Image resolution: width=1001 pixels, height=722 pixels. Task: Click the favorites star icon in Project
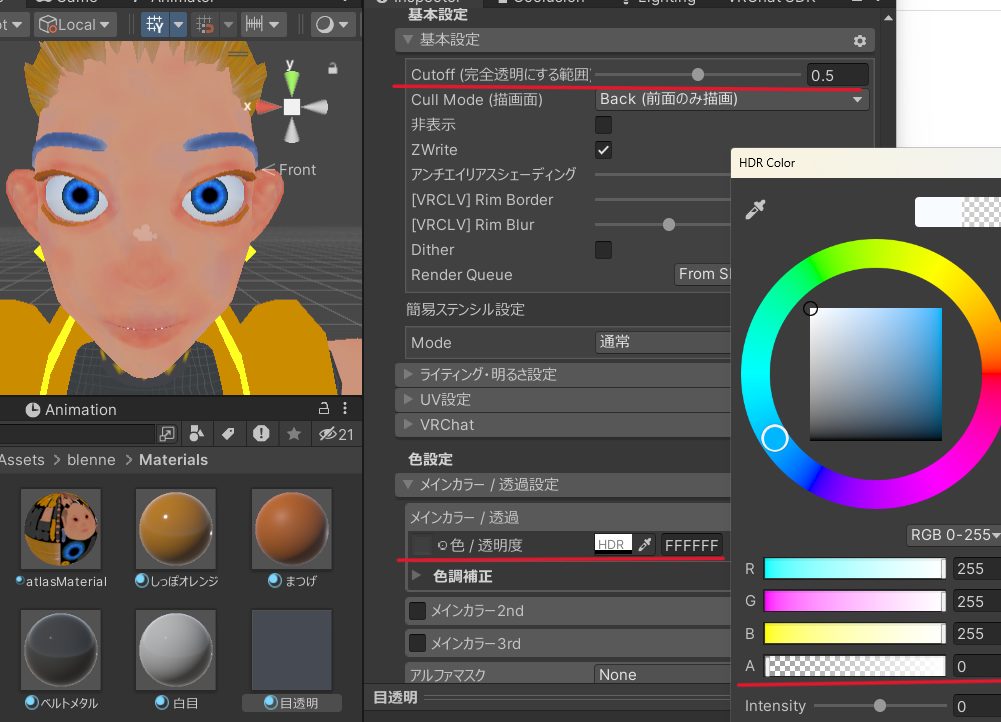click(294, 434)
